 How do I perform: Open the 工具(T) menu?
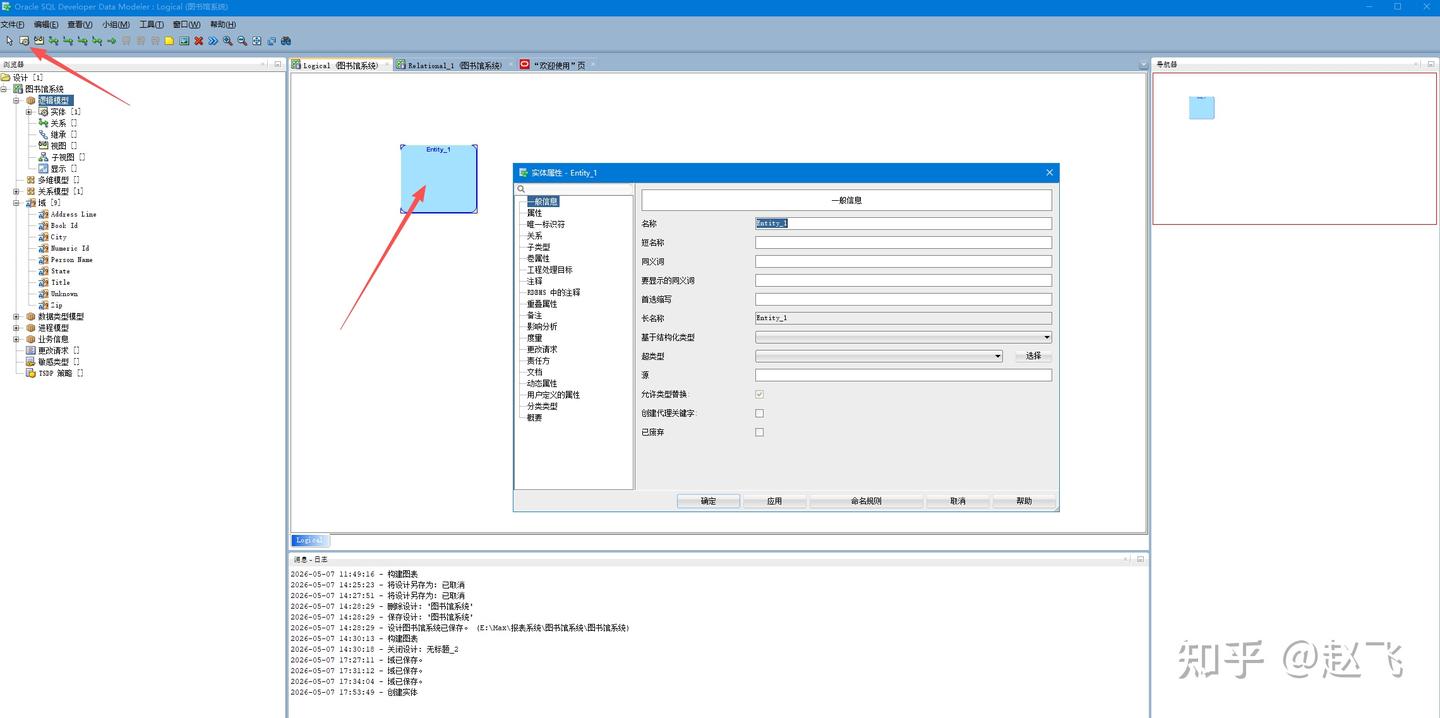coord(151,24)
